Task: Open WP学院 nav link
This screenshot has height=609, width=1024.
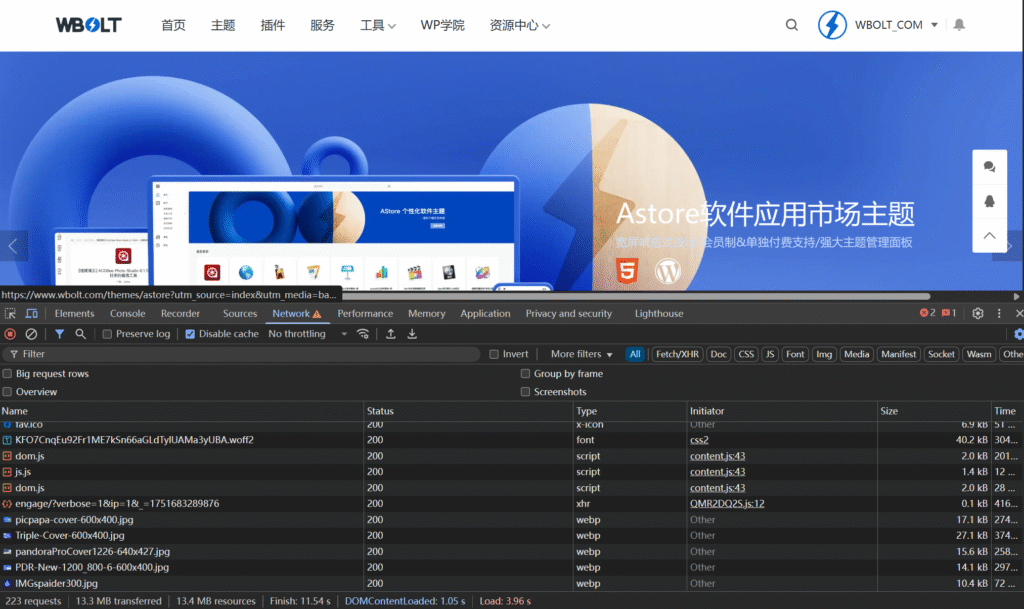Action: (x=442, y=25)
